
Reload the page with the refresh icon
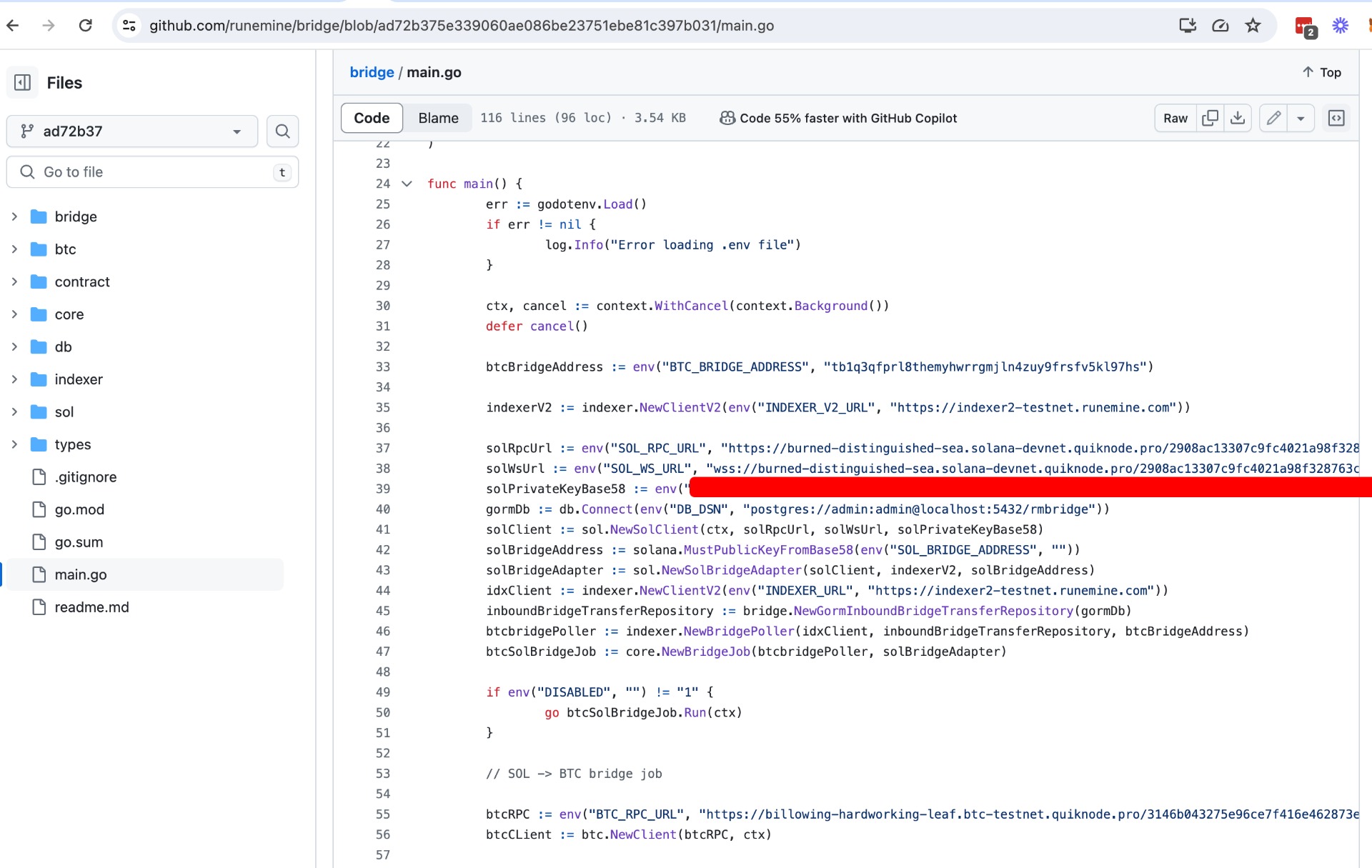click(85, 26)
